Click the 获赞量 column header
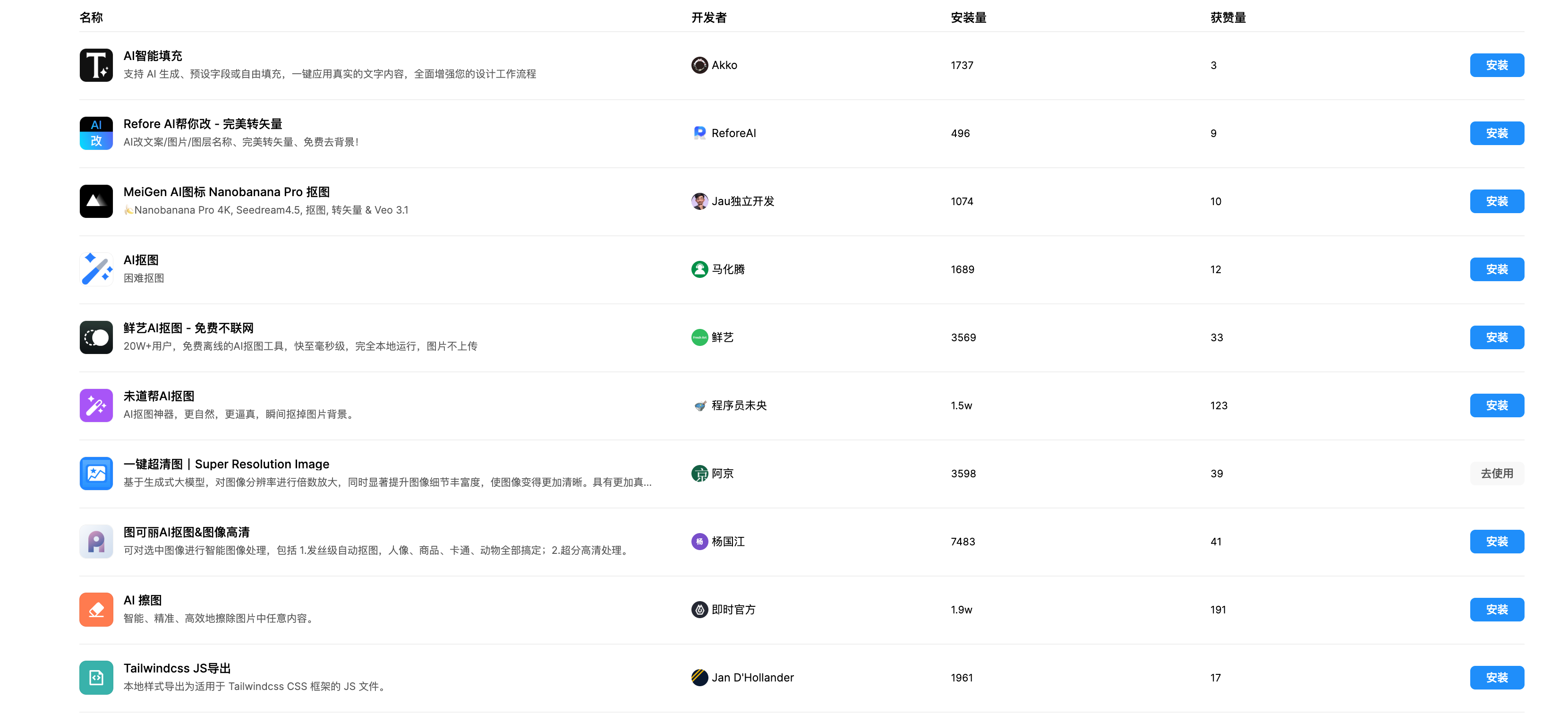 pos(1227,17)
